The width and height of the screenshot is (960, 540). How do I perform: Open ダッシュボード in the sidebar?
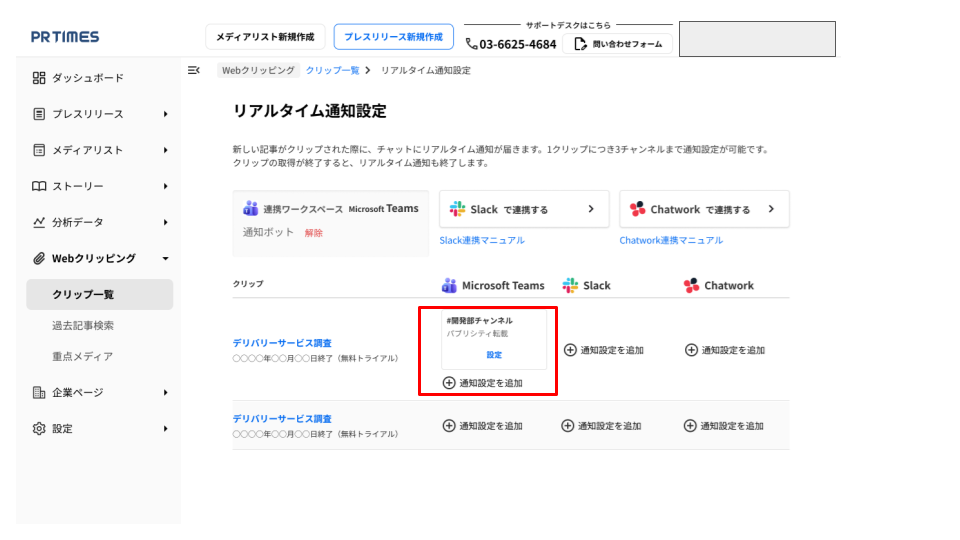pyautogui.click(x=88, y=78)
